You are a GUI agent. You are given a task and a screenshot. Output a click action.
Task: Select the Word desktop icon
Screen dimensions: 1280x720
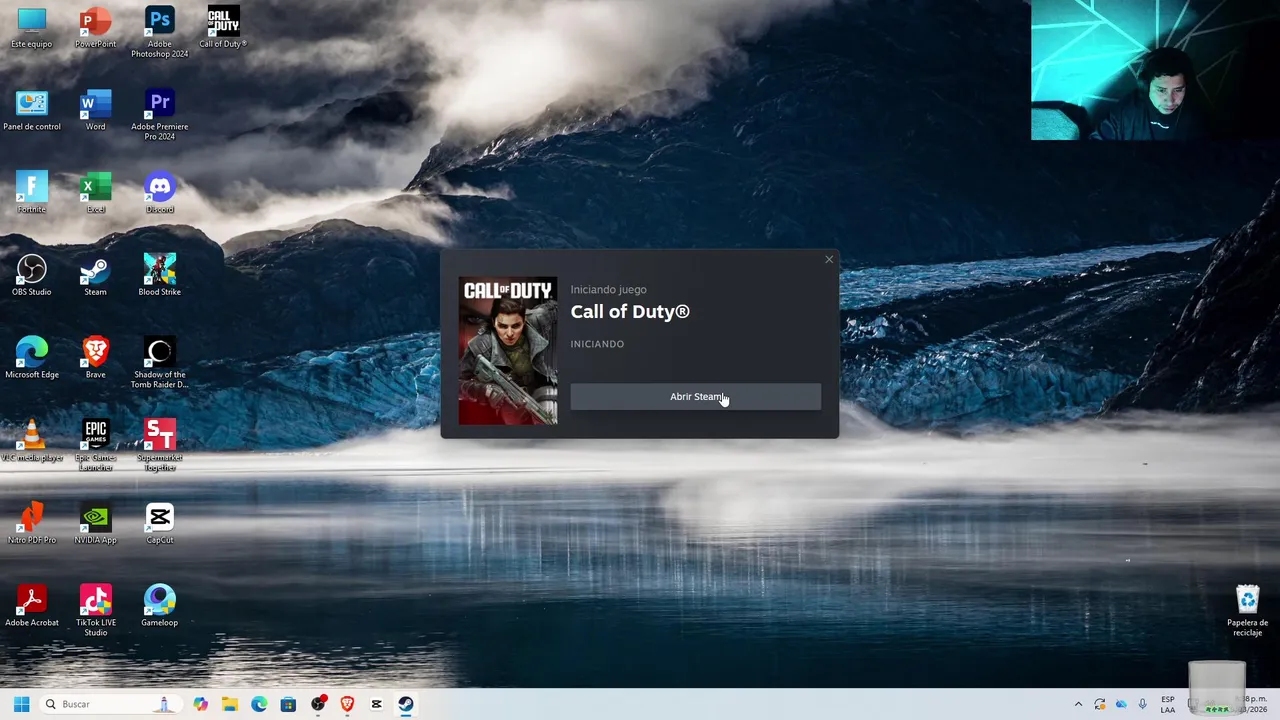click(96, 111)
